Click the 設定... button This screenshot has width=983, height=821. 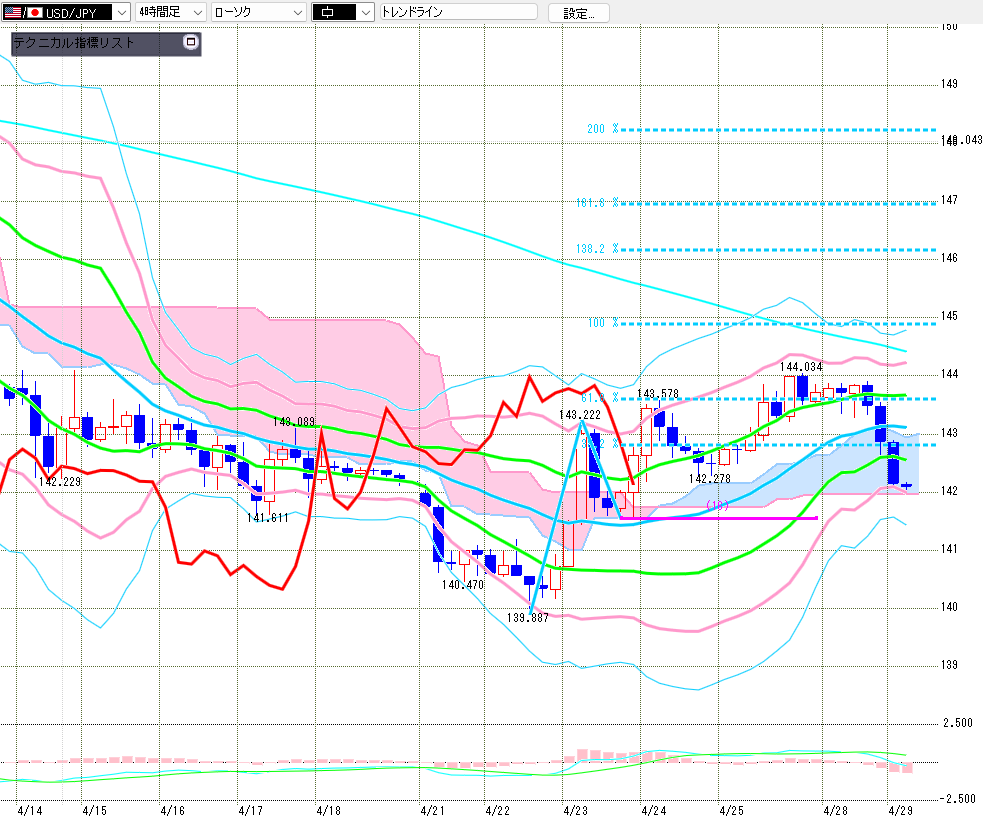[578, 13]
